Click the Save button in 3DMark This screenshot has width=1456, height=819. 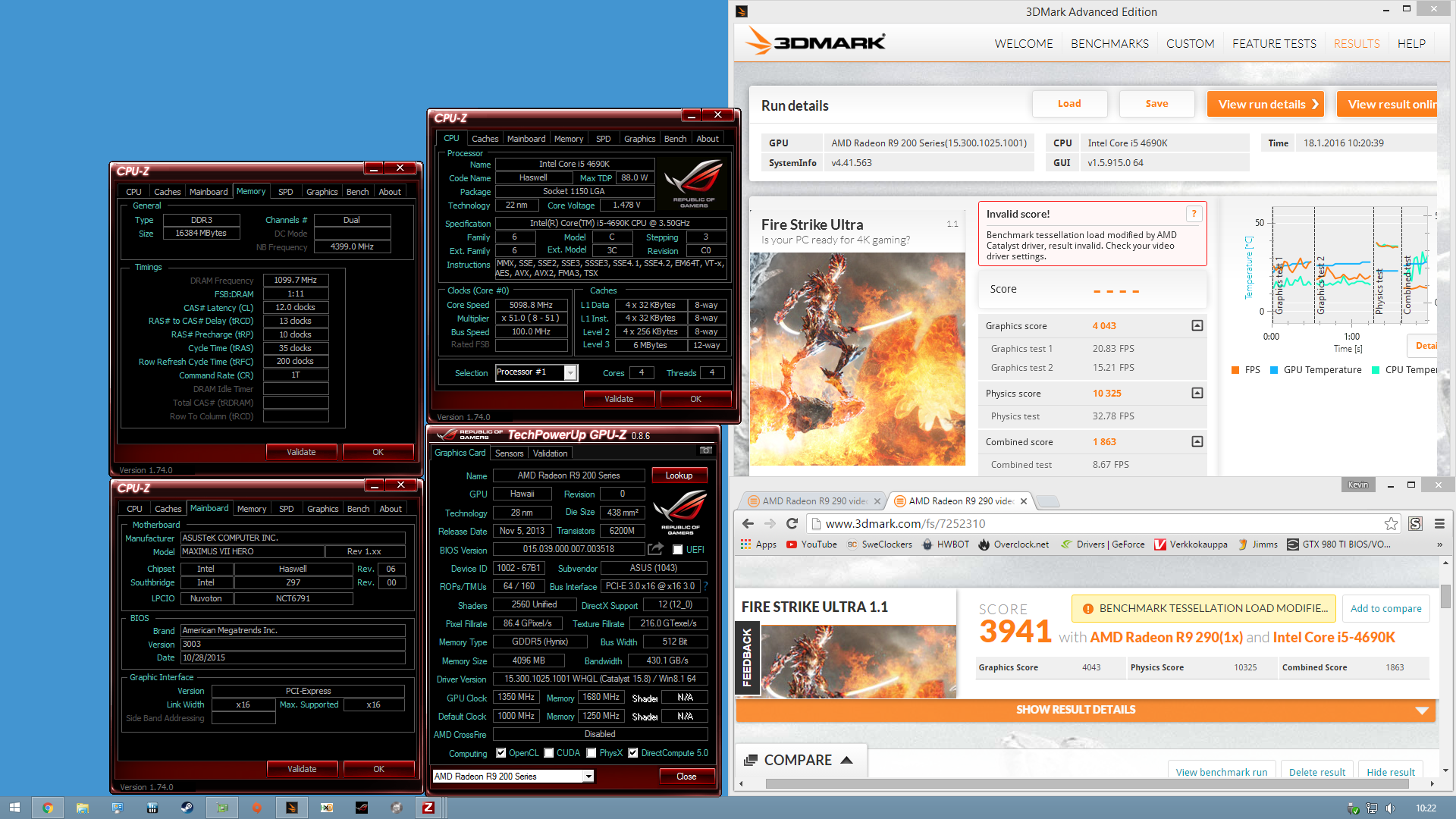pyautogui.click(x=1156, y=104)
